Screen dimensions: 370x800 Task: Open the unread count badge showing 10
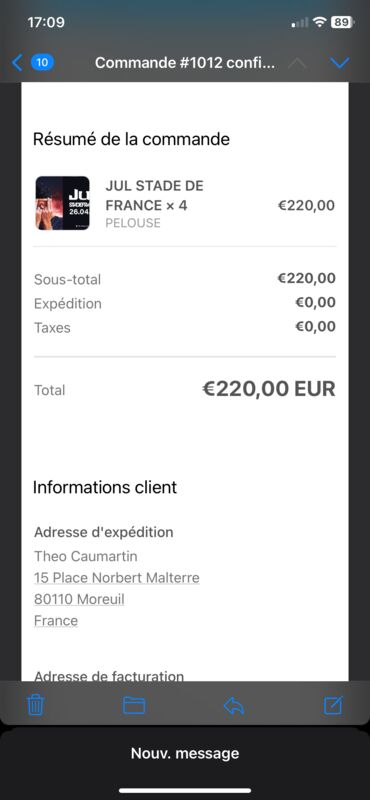click(43, 63)
